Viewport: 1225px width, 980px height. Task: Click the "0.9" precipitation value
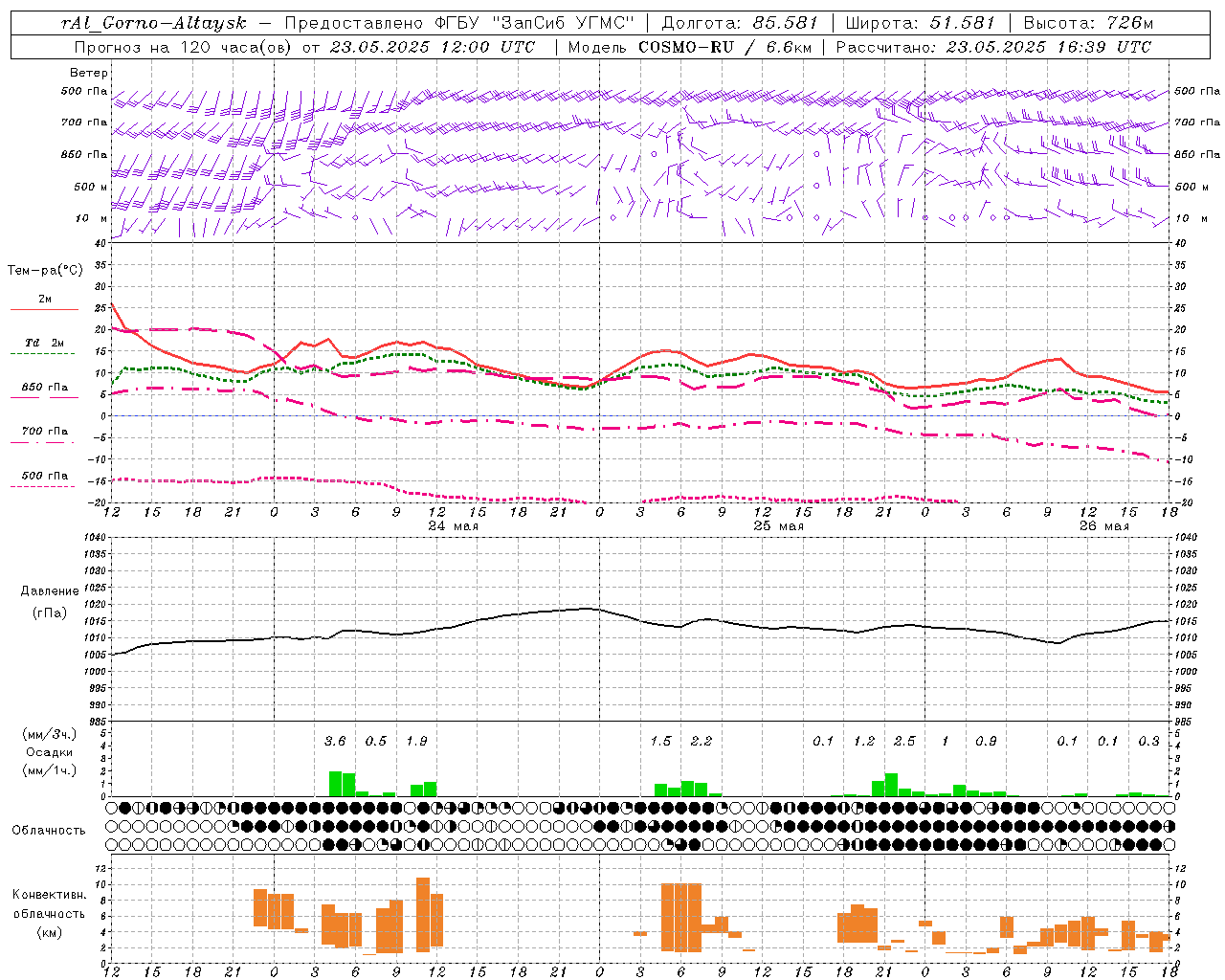click(x=986, y=741)
